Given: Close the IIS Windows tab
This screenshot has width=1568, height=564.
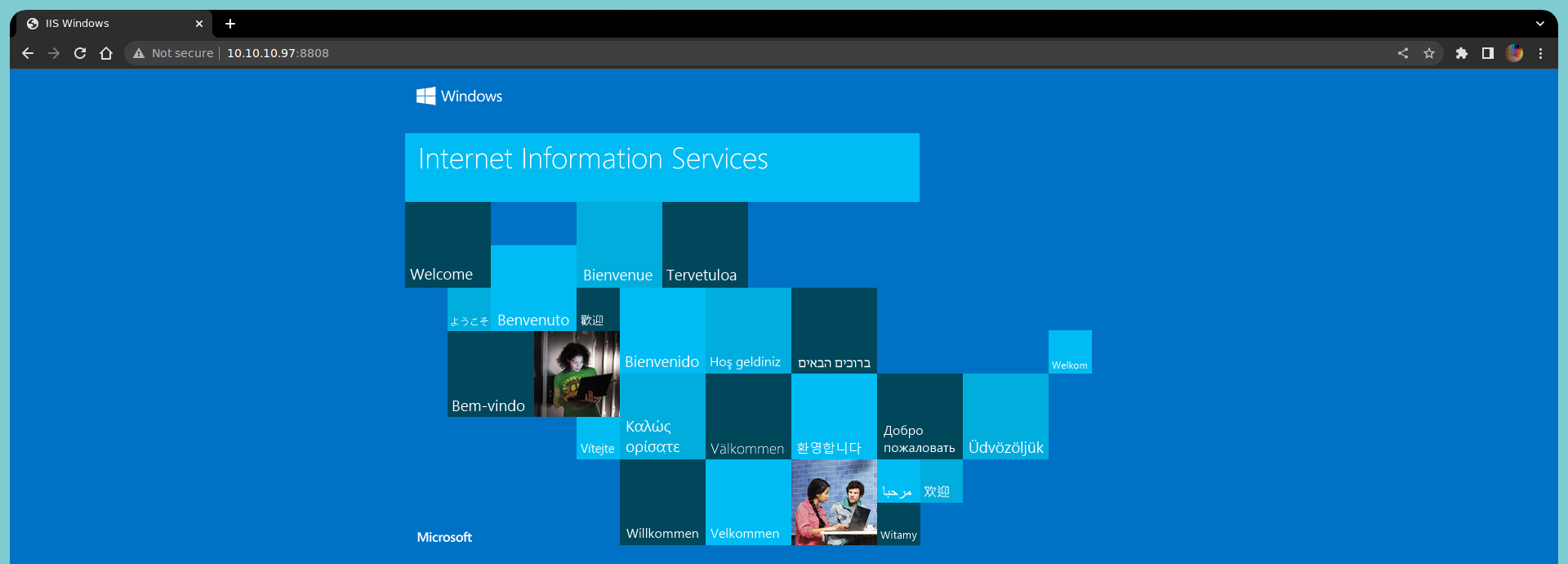Looking at the screenshot, I should point(199,24).
